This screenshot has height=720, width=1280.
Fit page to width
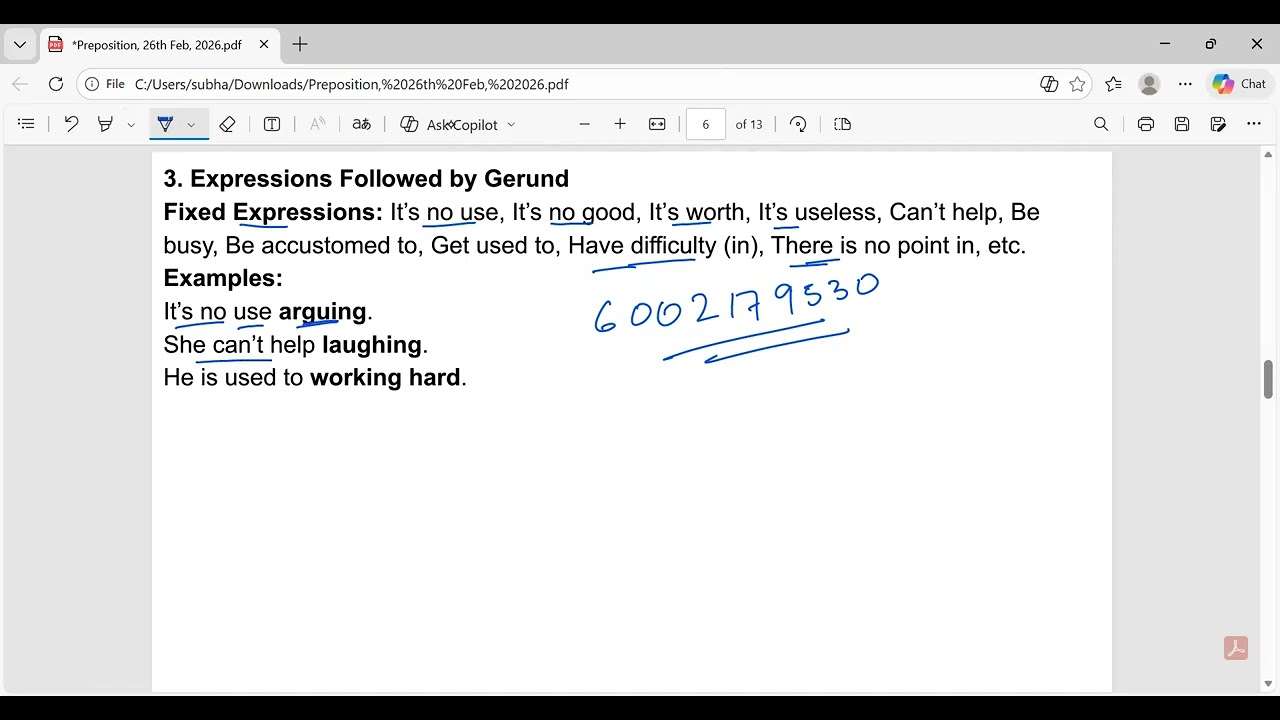coord(657,124)
